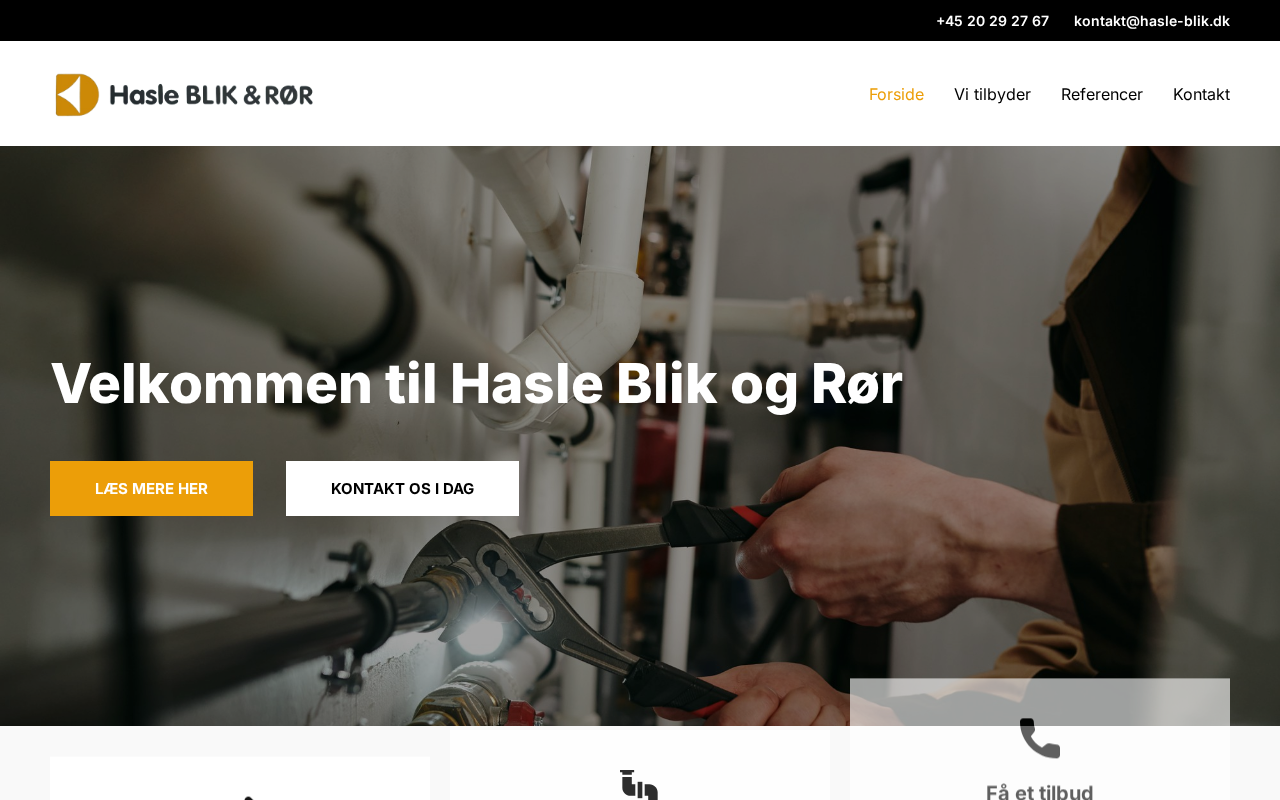Click the 'Velkommen til Hasle Blik og Rør' heading

point(476,383)
